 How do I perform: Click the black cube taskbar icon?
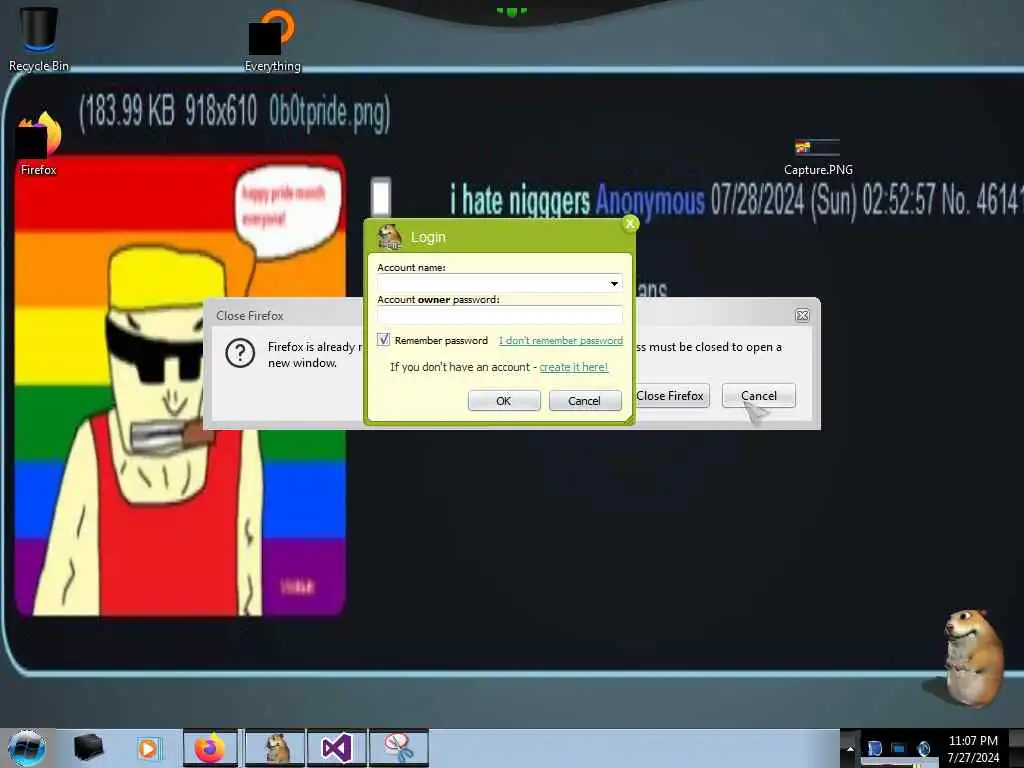[x=88, y=748]
